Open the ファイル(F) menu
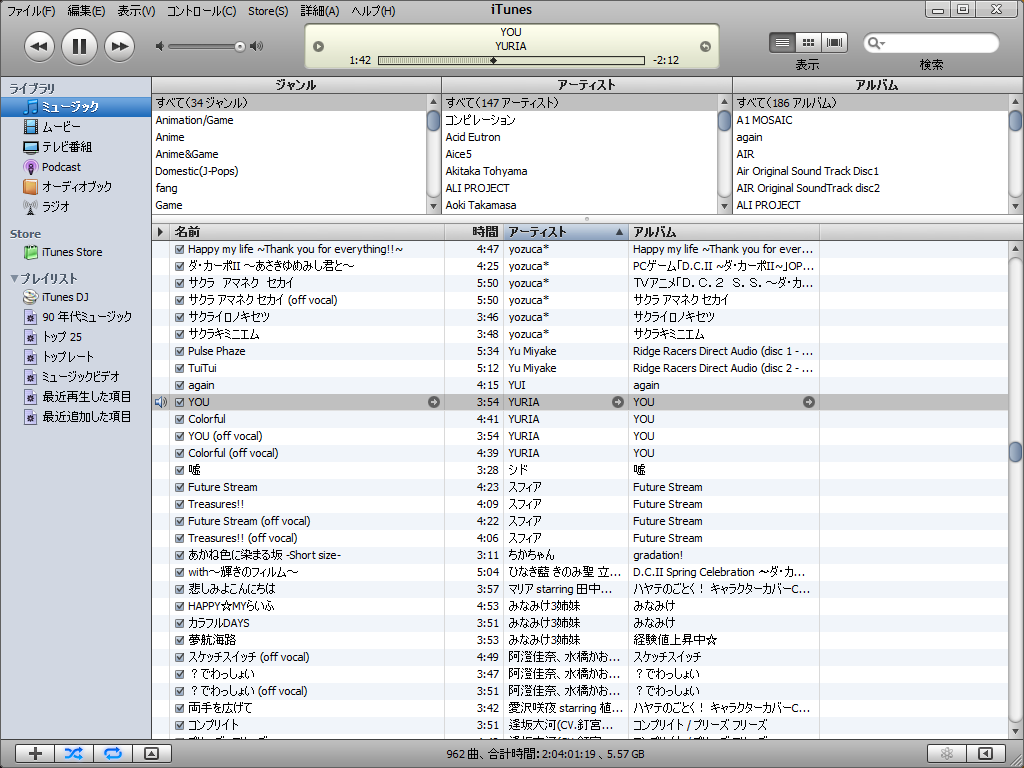 [x=31, y=11]
